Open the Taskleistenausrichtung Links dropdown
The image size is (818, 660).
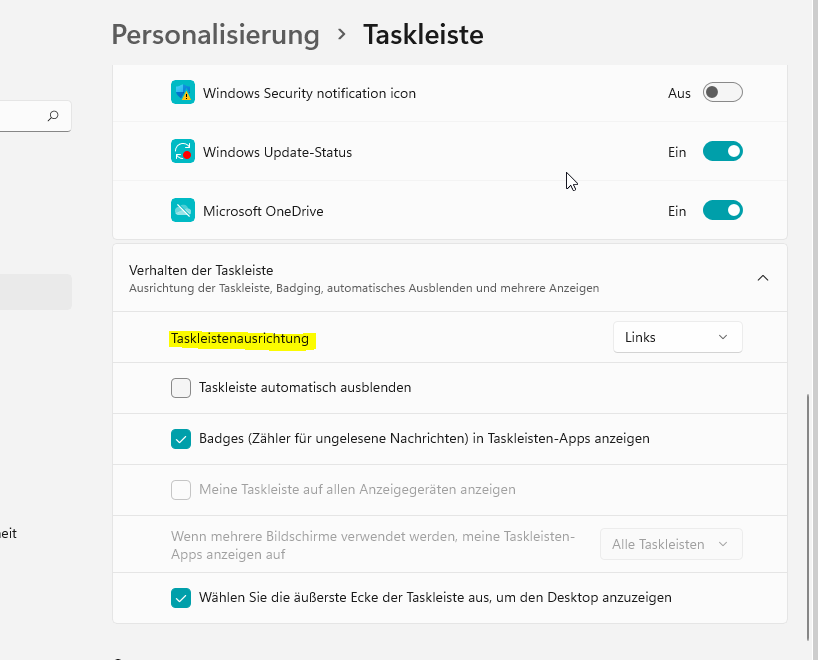click(677, 337)
